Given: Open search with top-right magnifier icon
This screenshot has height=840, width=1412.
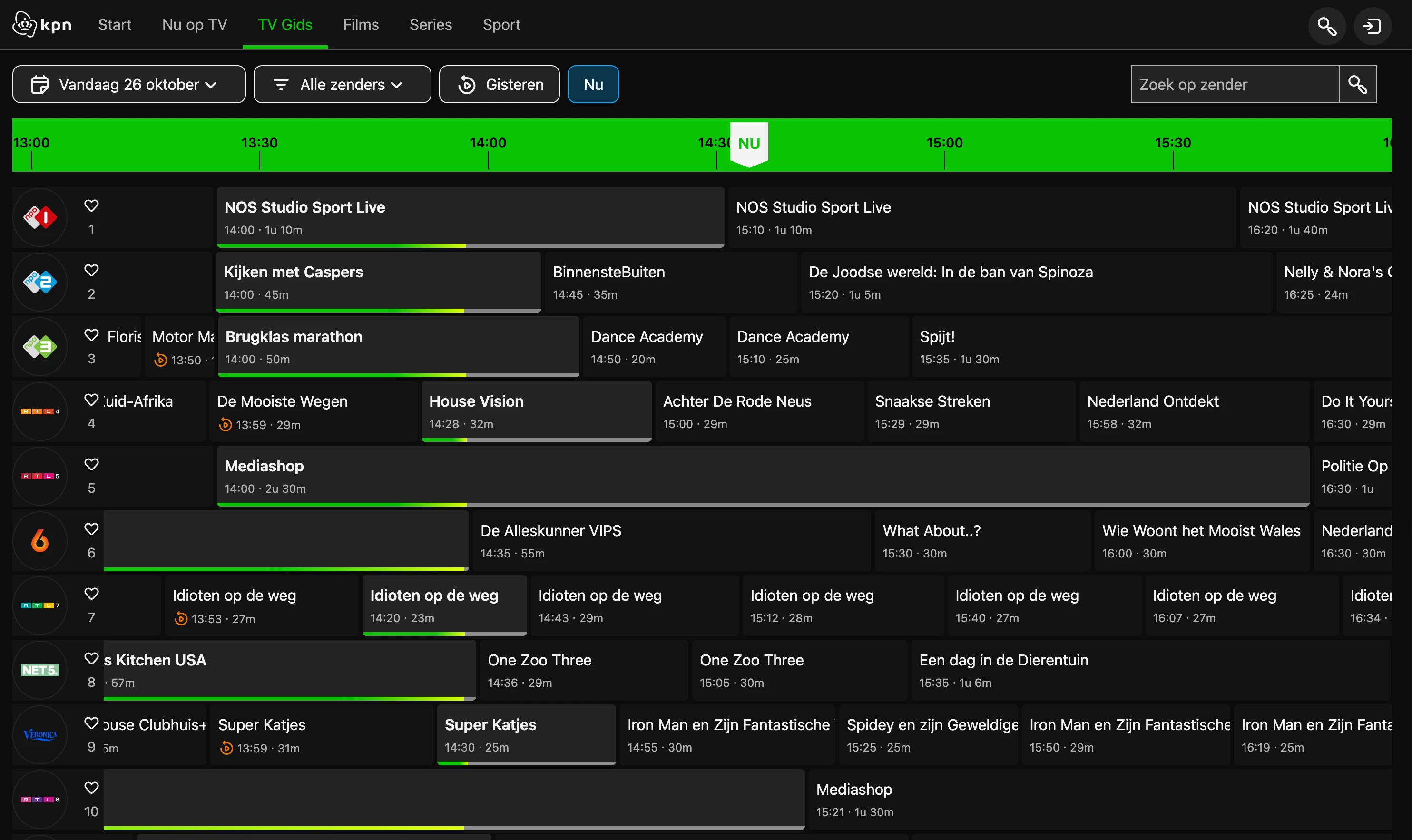Looking at the screenshot, I should coord(1326,26).
